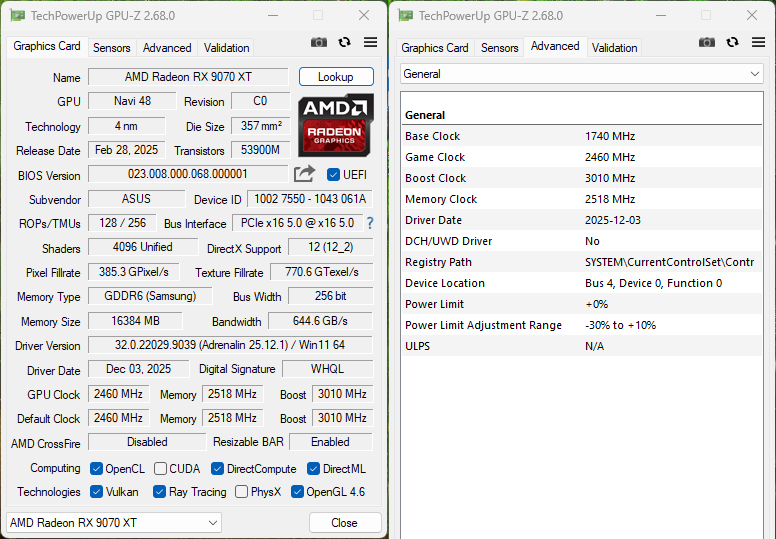Select the Advanced tab in right window
776x539 pixels.
click(x=555, y=47)
